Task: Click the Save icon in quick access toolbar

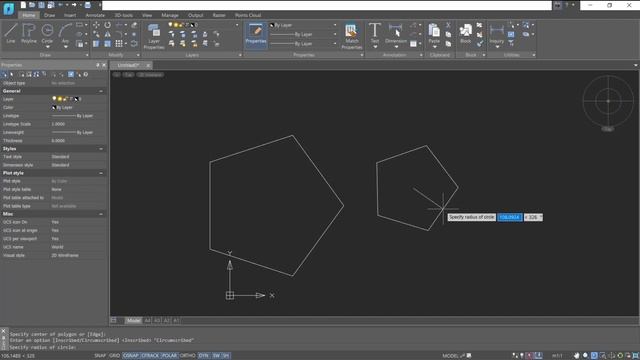Action: 42,5
